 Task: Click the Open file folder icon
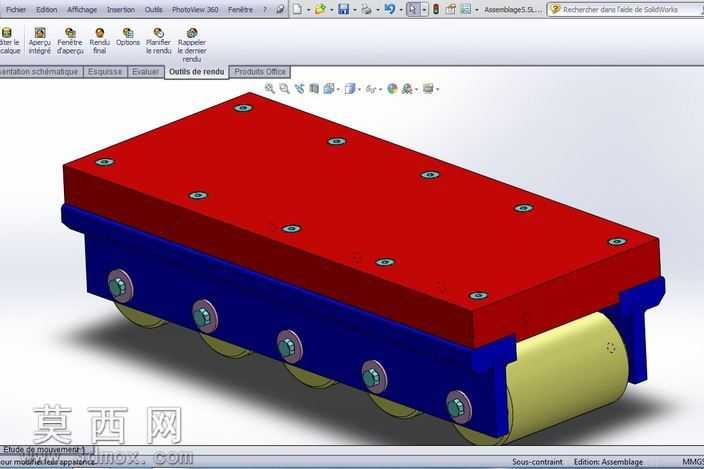[320, 9]
